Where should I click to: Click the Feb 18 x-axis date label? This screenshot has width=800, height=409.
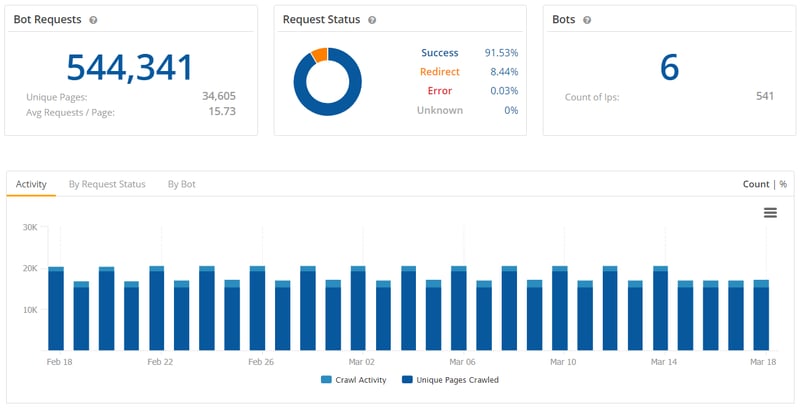point(60,362)
